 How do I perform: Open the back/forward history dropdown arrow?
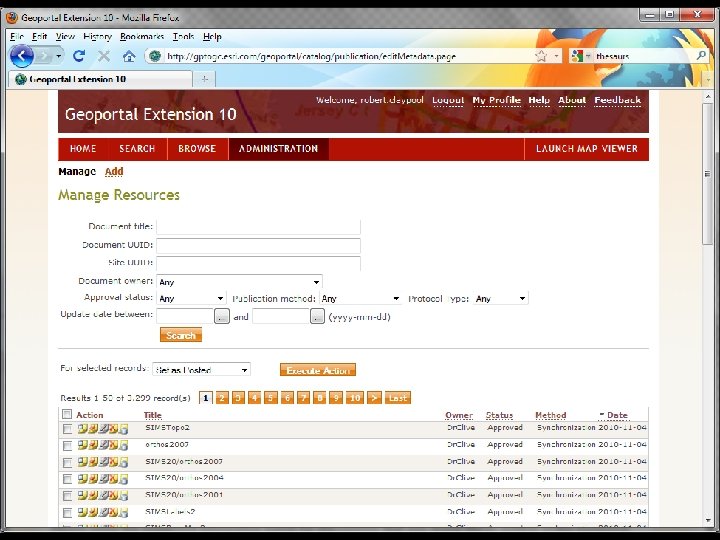pyautogui.click(x=59, y=56)
